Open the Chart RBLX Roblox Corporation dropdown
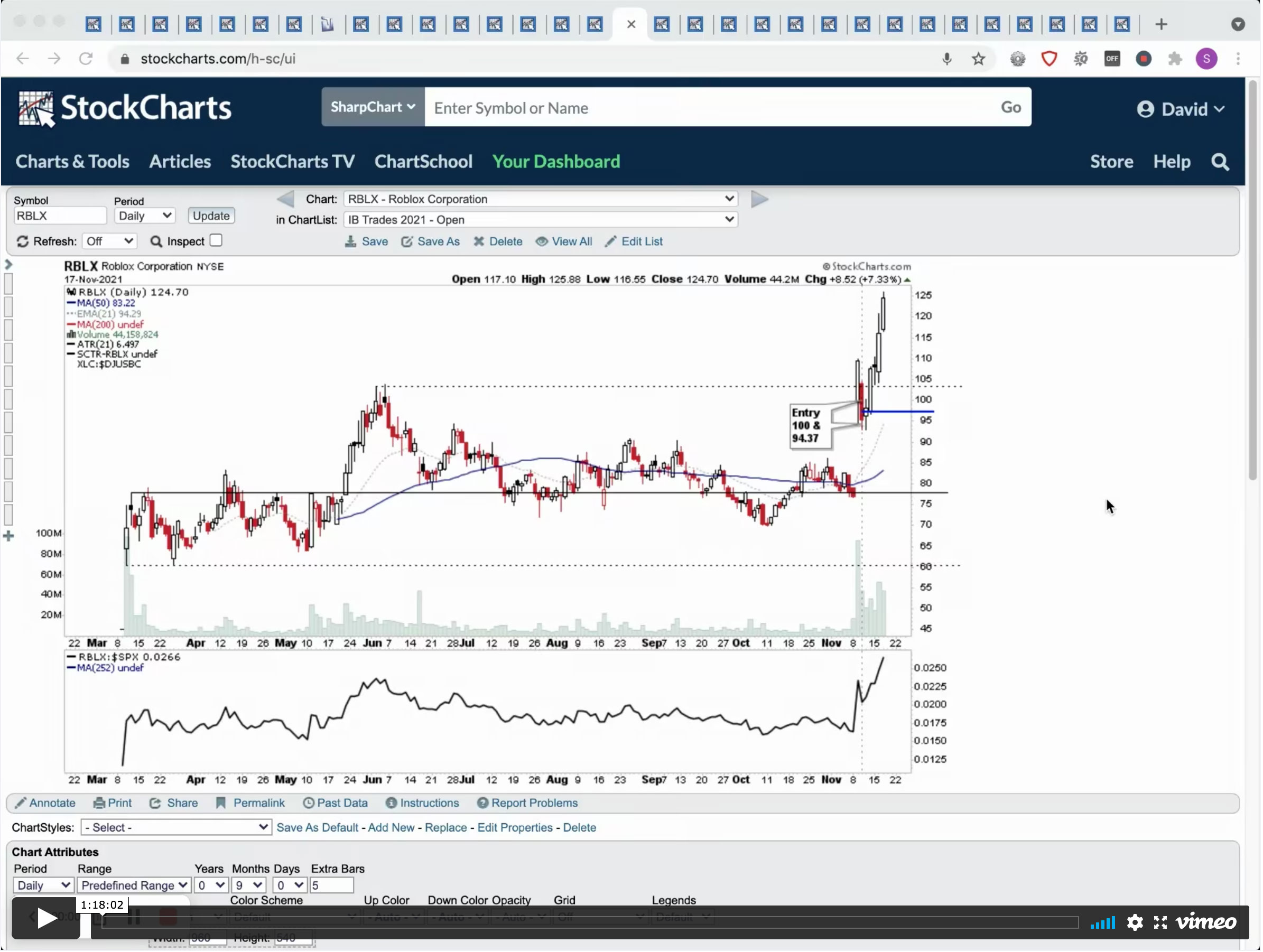This screenshot has height=952, width=1263. pos(540,199)
